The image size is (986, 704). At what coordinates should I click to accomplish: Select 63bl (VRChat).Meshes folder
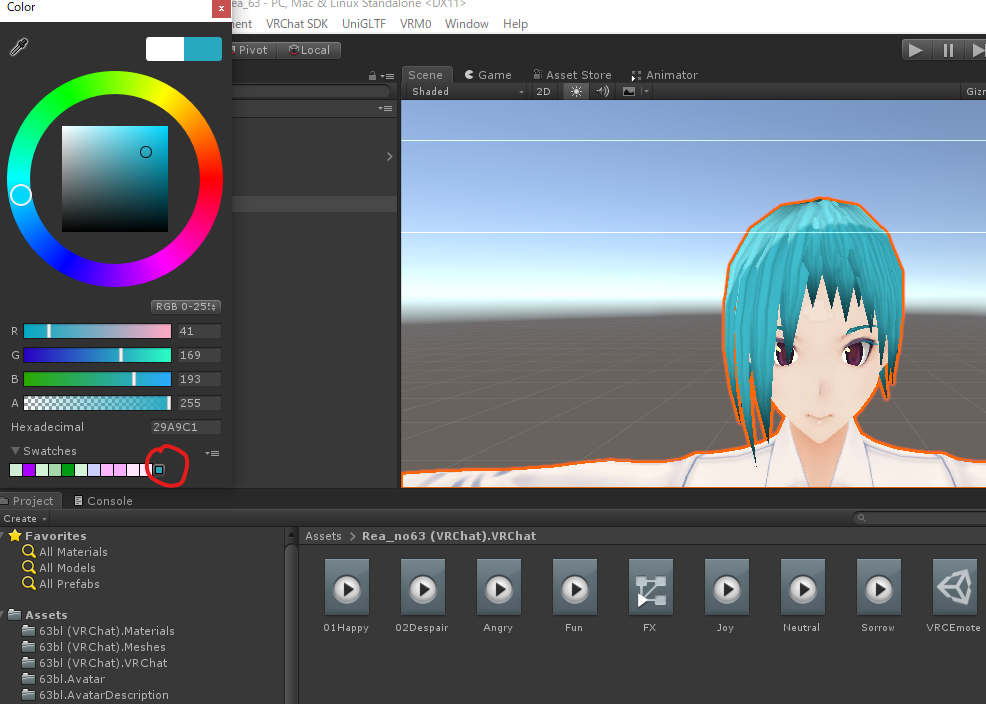[x=94, y=647]
